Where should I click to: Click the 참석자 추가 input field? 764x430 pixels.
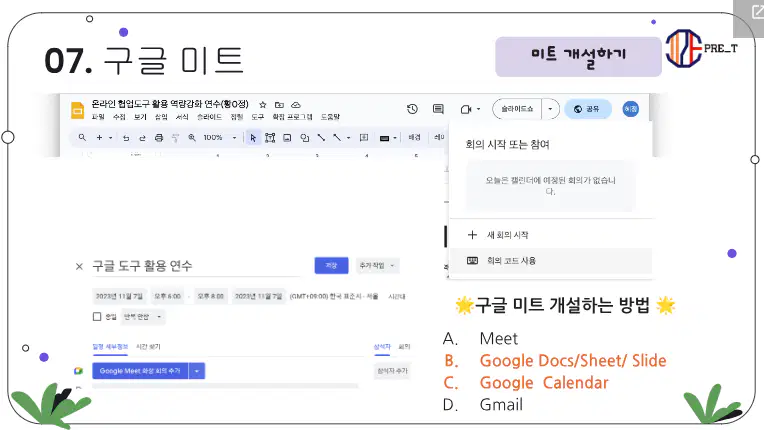pyautogui.click(x=393, y=371)
